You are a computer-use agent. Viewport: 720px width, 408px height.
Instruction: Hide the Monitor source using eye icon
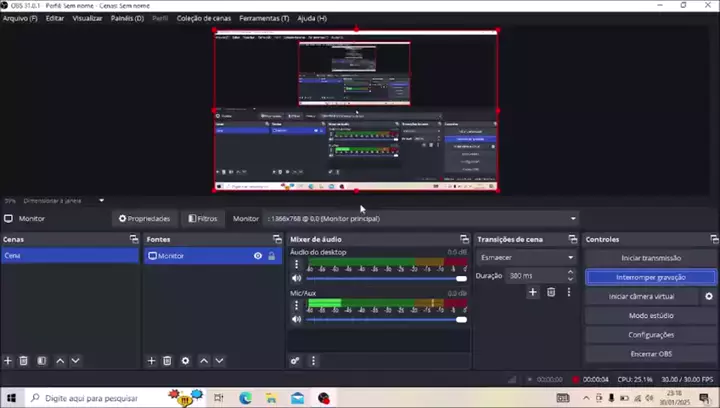(258, 256)
